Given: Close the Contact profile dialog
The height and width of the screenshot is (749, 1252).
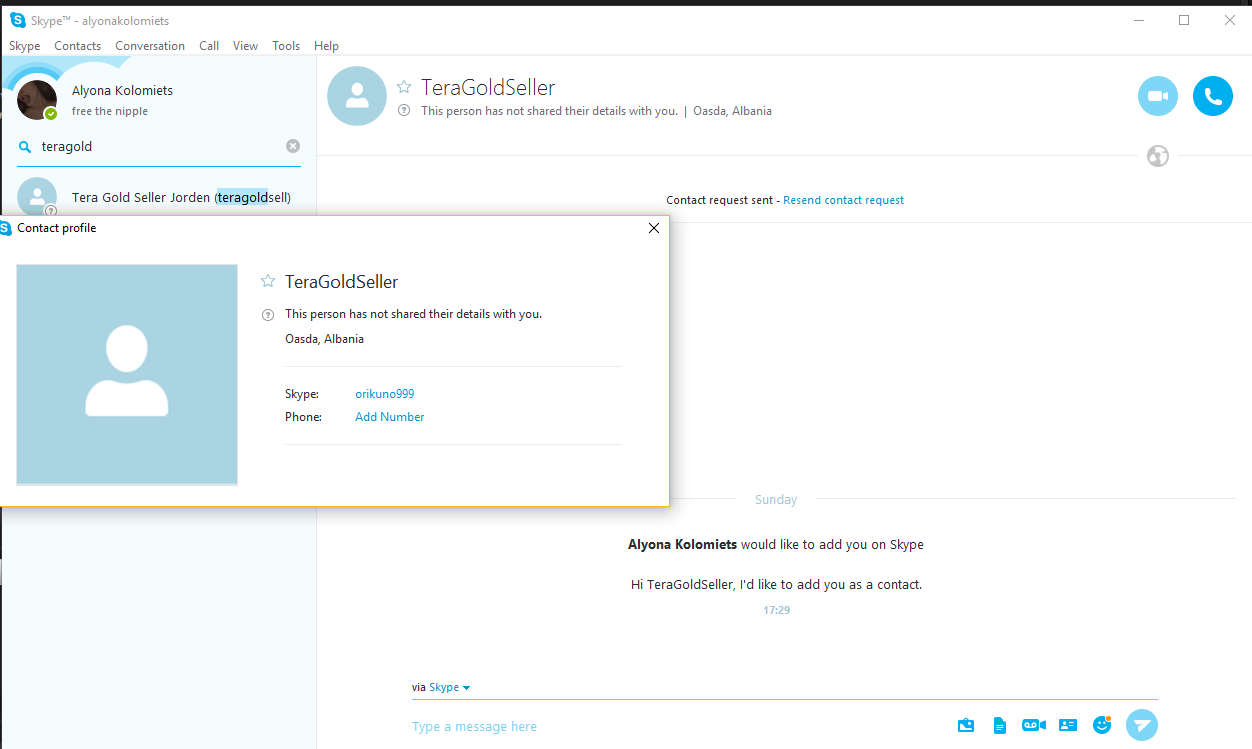Looking at the screenshot, I should pyautogui.click(x=654, y=228).
